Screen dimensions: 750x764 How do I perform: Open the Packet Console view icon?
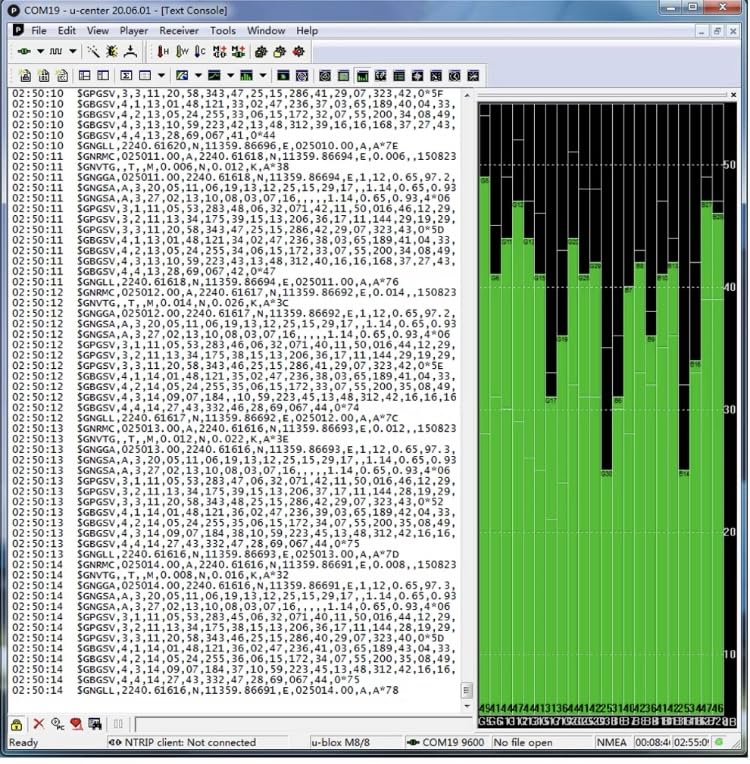click(x=25, y=76)
